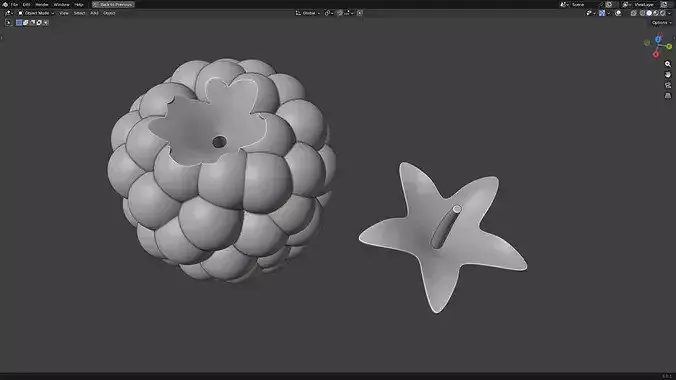The height and width of the screenshot is (380, 676).
Task: Click the blue Z axis on gizmo
Action: pos(658,39)
